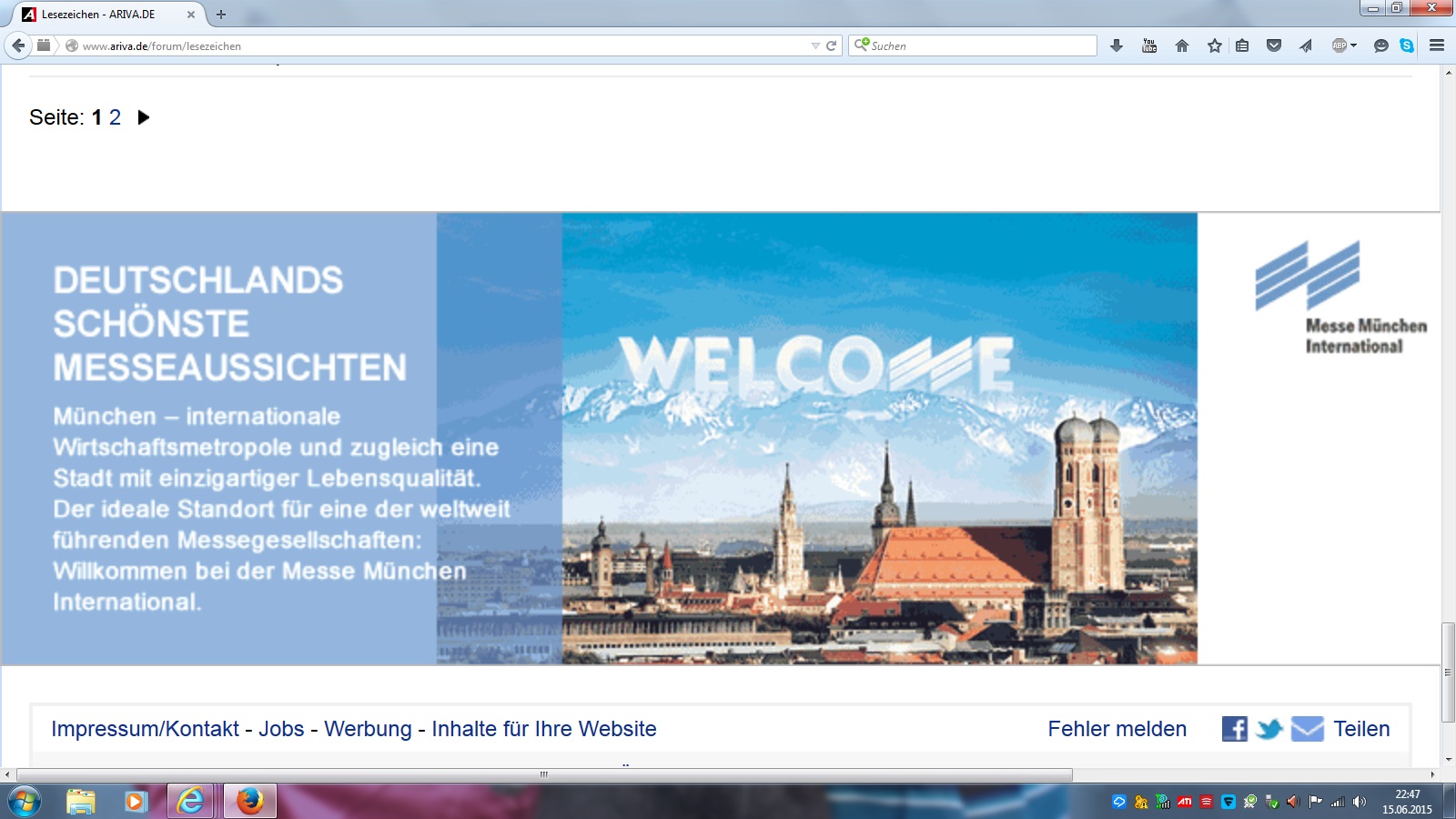Save page to Pocket icon
This screenshot has height=819, width=1456.
click(1274, 45)
